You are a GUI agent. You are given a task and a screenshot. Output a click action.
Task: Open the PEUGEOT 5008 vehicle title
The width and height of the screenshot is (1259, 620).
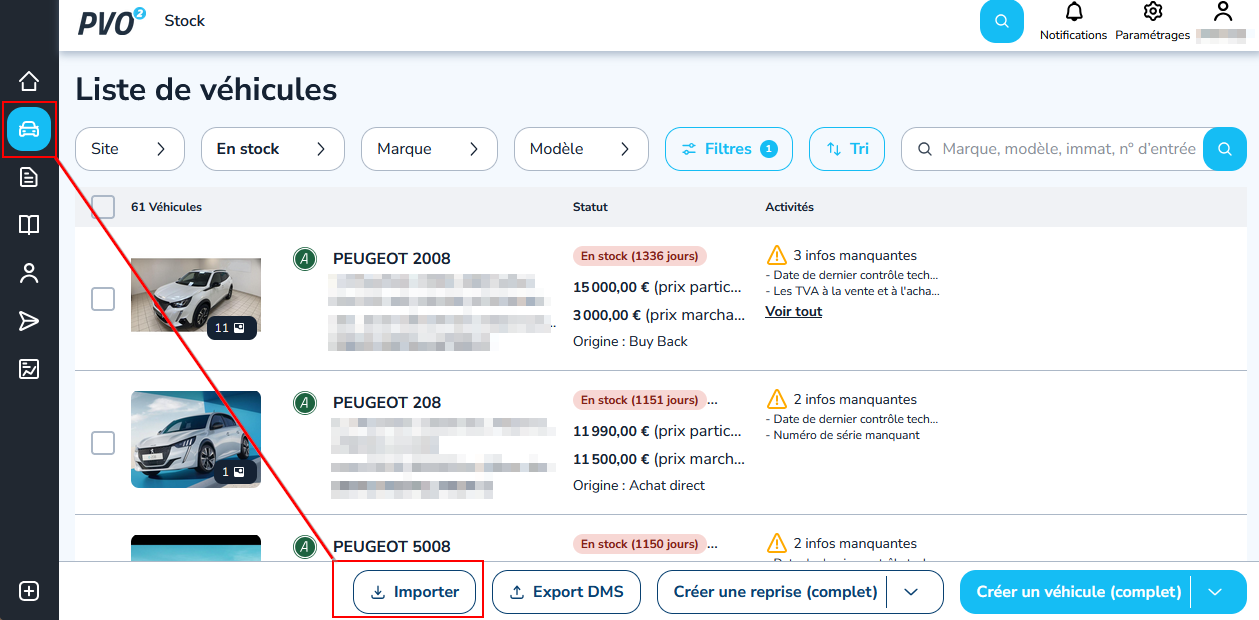coord(392,547)
